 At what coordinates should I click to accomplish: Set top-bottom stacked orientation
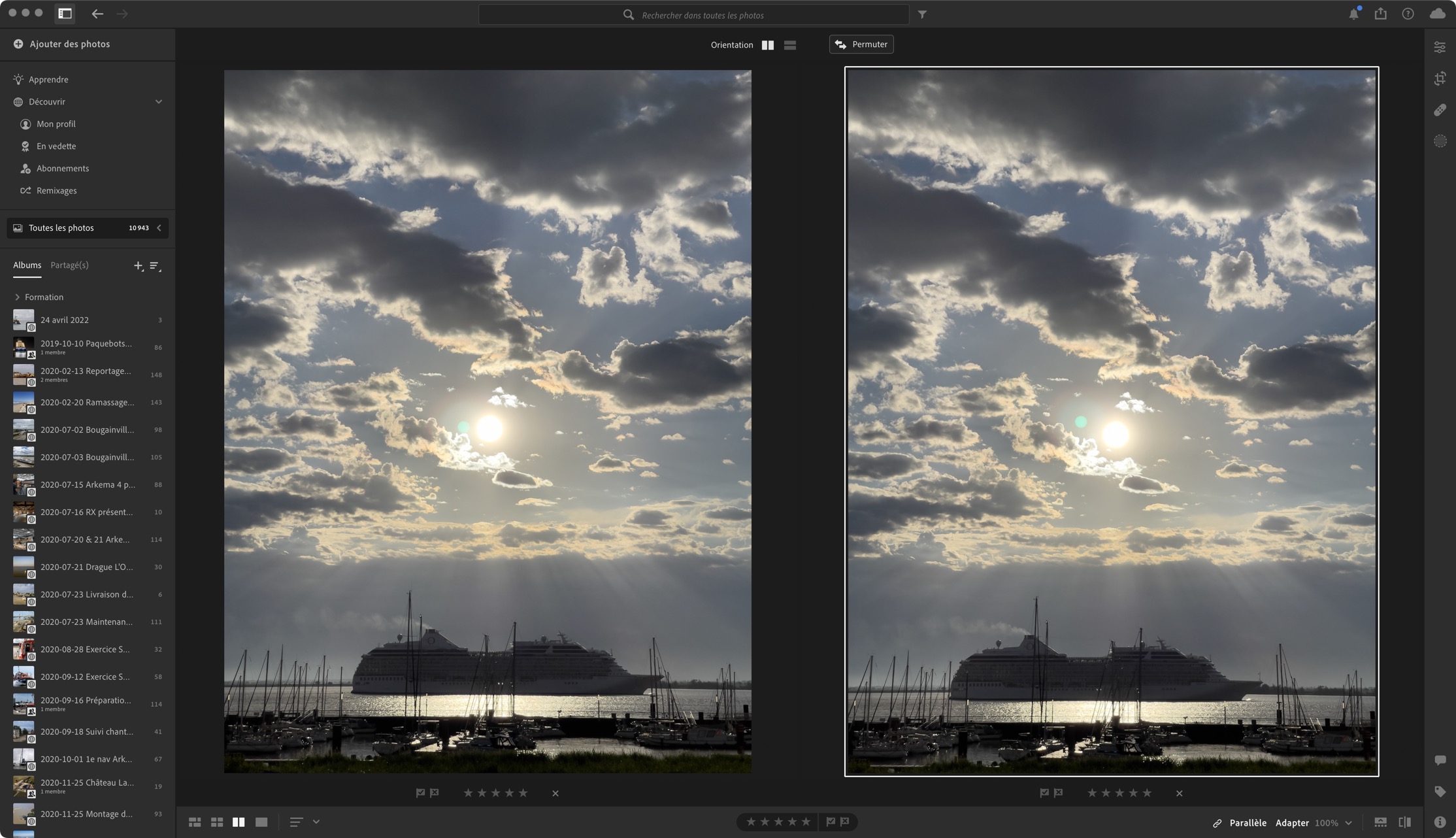coord(790,45)
